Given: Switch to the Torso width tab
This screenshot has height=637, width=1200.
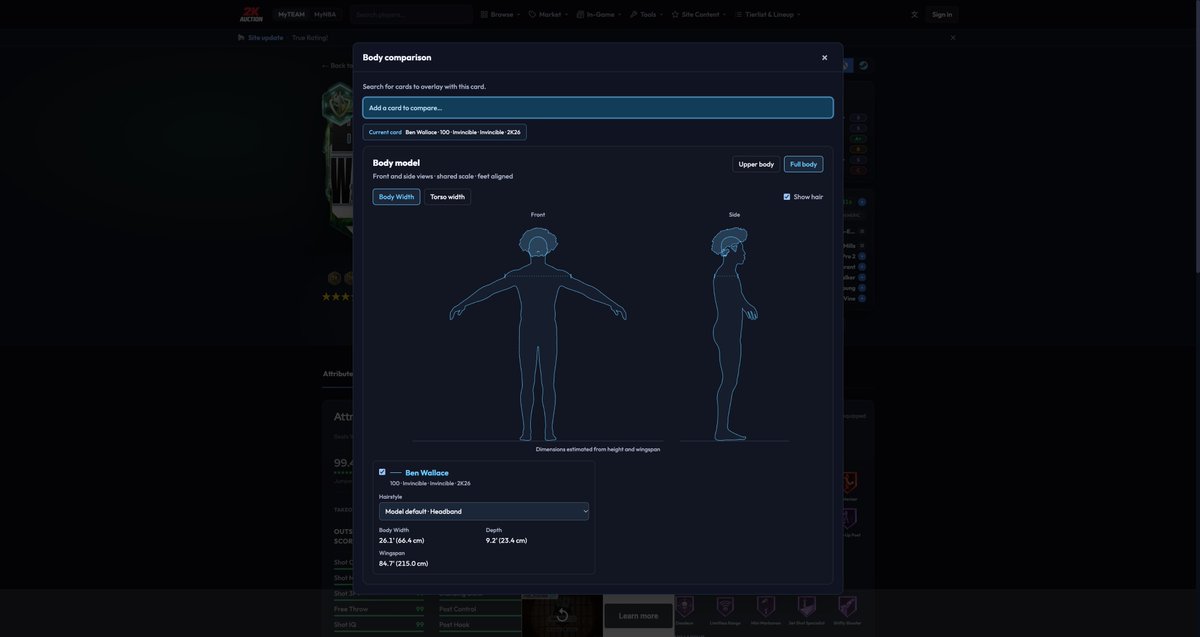Looking at the screenshot, I should pyautogui.click(x=447, y=197).
